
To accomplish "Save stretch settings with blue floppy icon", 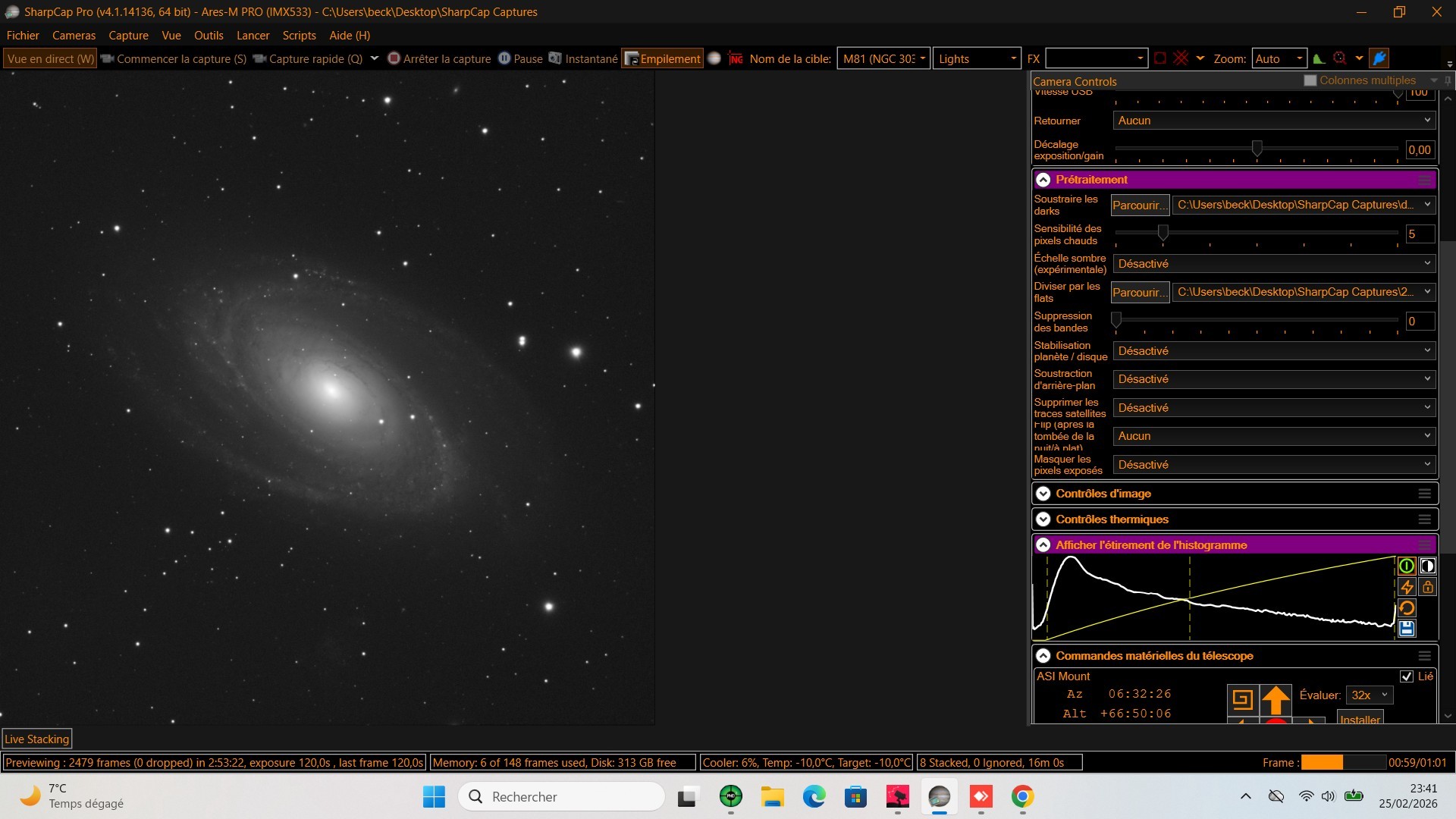I will (x=1406, y=629).
